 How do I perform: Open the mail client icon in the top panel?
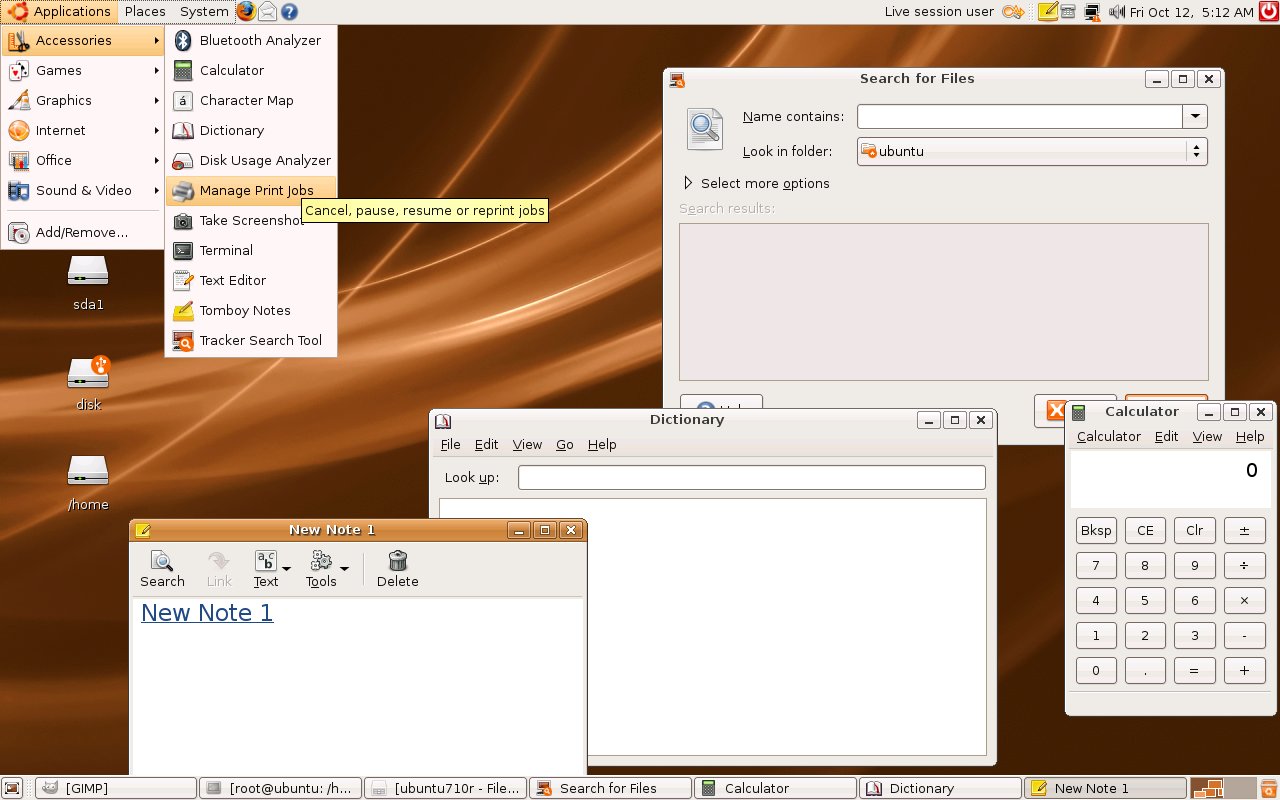(268, 12)
